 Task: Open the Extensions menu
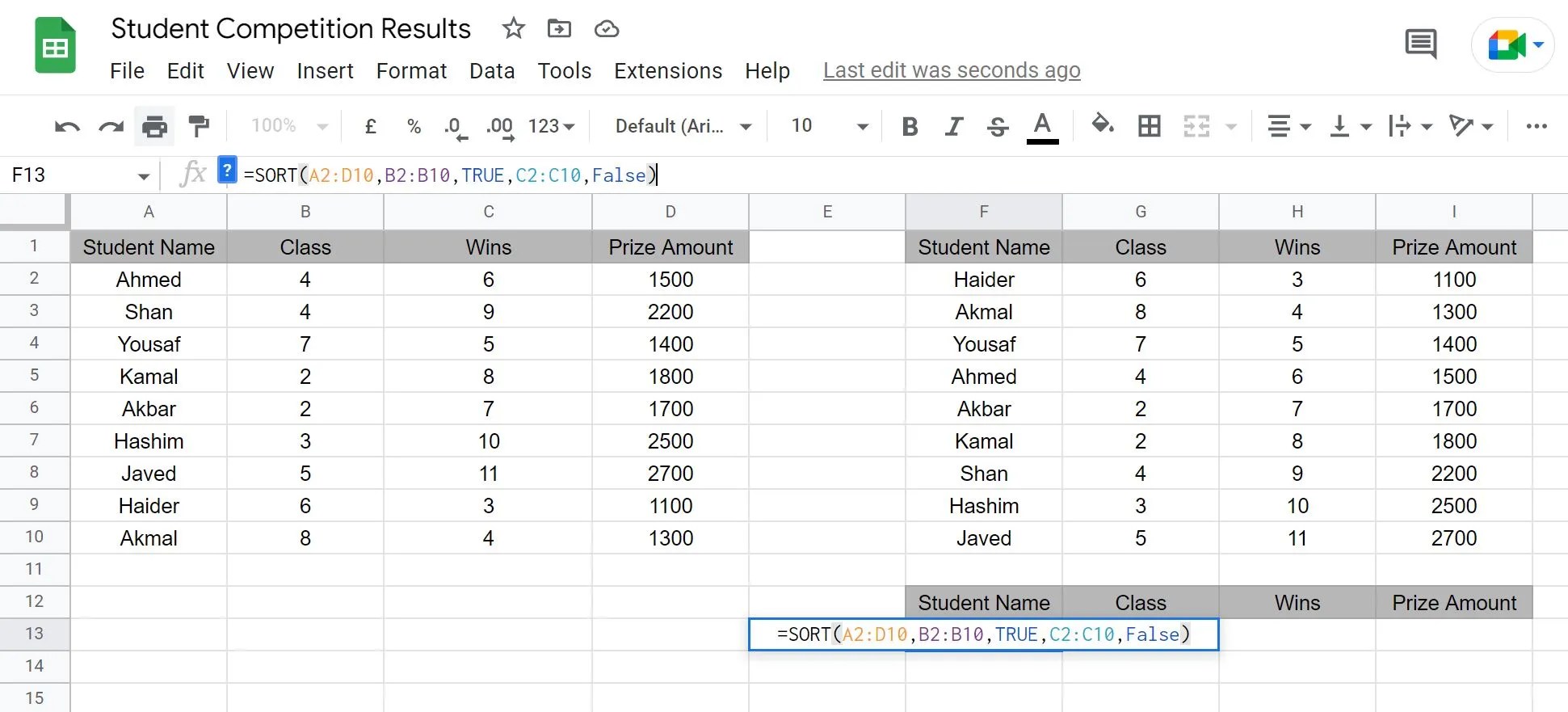coord(668,71)
